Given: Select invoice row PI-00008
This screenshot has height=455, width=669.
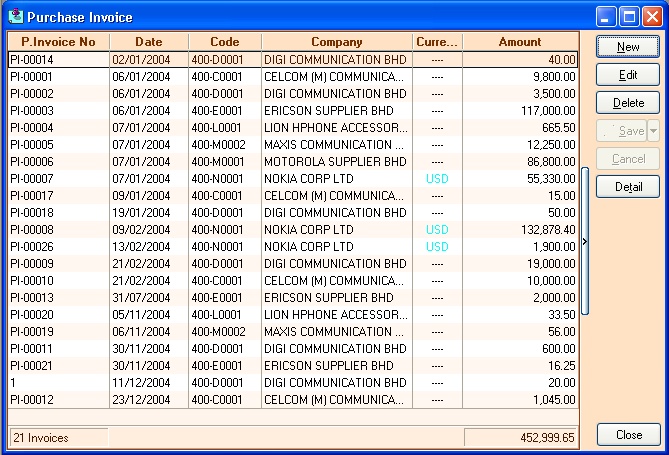Looking at the screenshot, I should pyautogui.click(x=293, y=230).
